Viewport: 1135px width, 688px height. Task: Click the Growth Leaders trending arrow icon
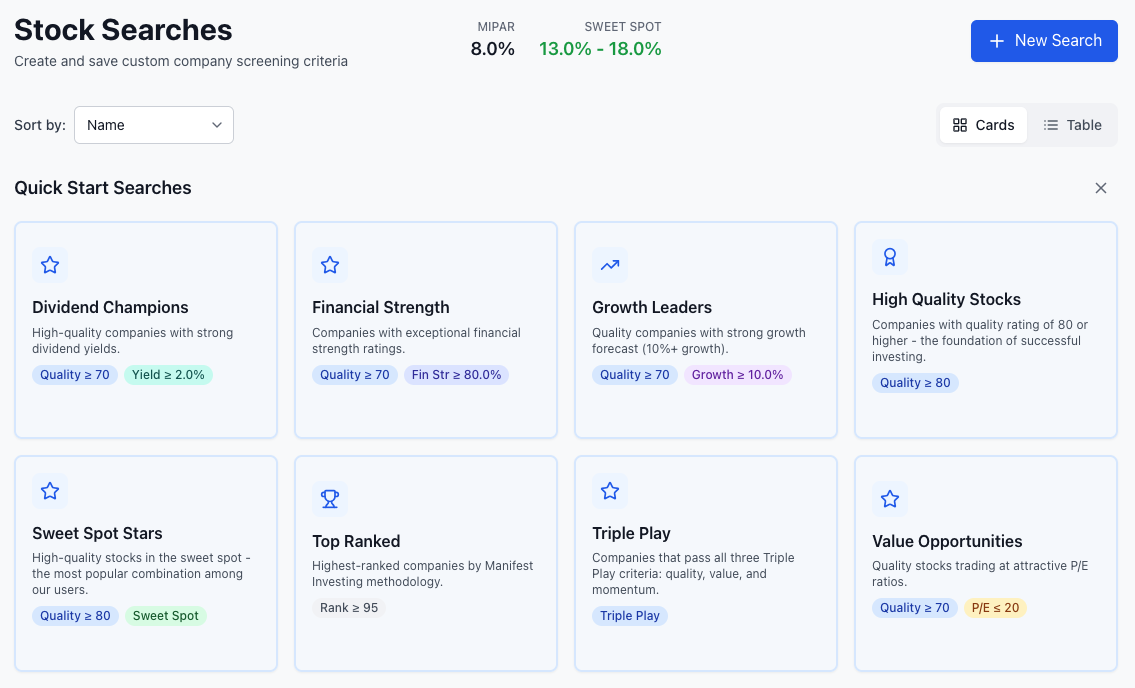pos(610,265)
